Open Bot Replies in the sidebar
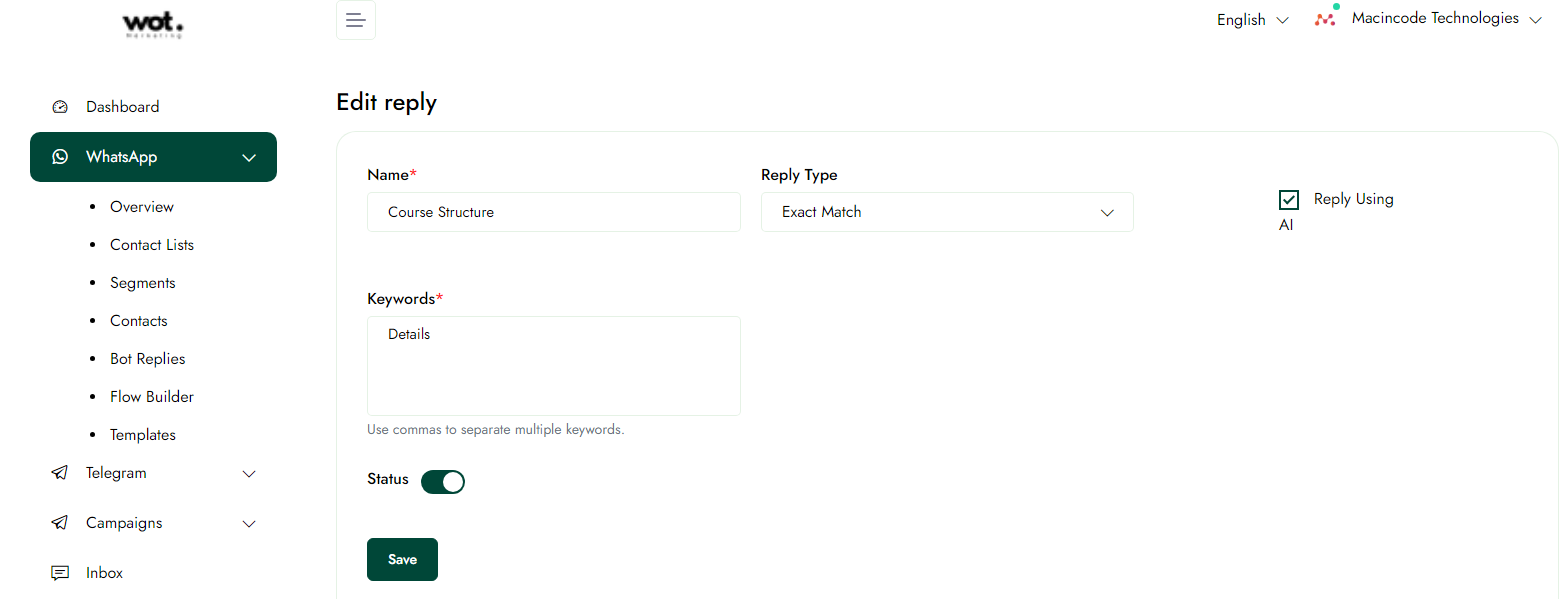Image resolution: width=1560 pixels, height=599 pixels. [x=148, y=359]
